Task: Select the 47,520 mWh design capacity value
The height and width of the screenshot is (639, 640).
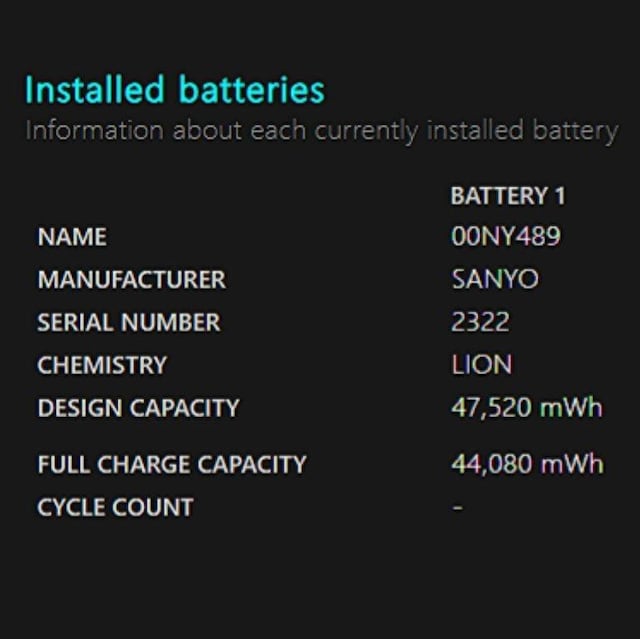Action: [x=527, y=407]
